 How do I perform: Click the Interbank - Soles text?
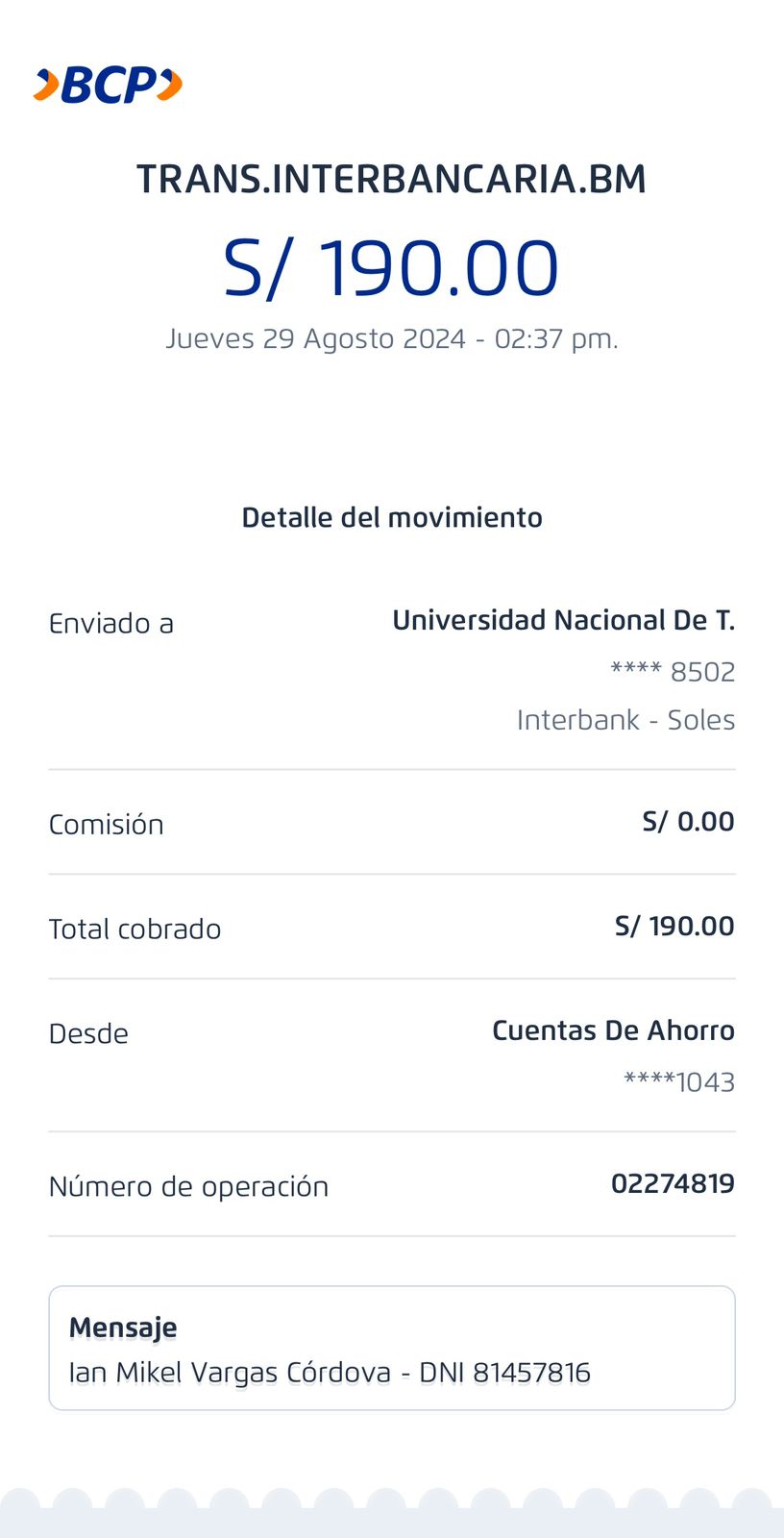click(625, 720)
